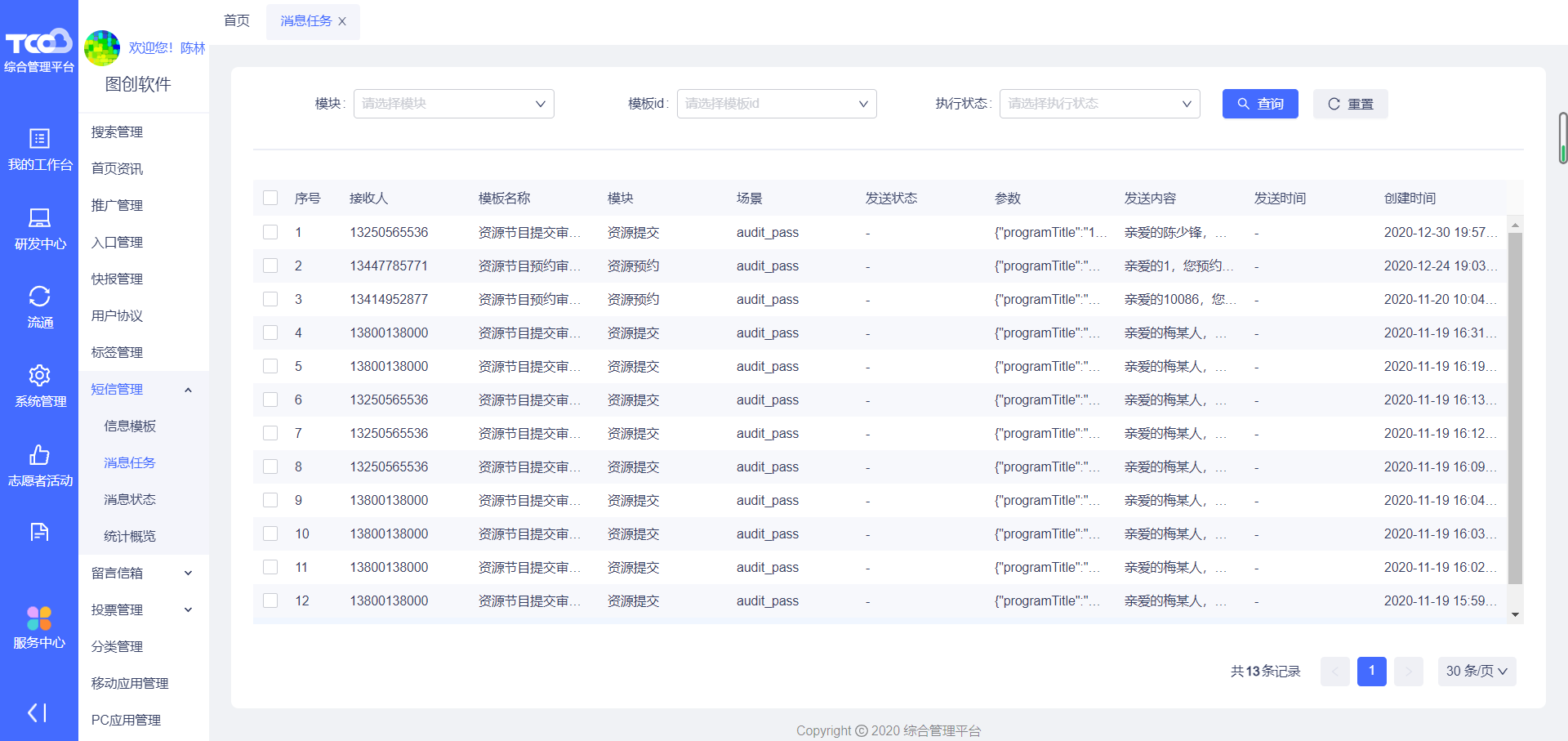This screenshot has width=1568, height=741.
Task: Close the 消息任务 tab
Action: coord(342,21)
